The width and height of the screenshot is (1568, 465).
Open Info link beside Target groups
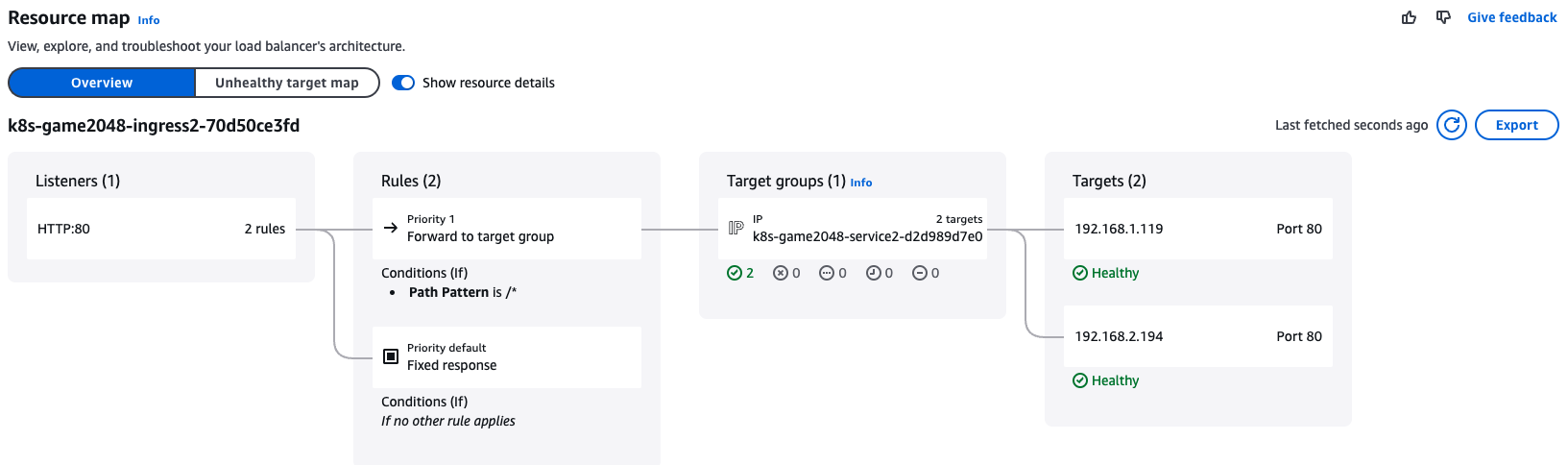pos(861,183)
